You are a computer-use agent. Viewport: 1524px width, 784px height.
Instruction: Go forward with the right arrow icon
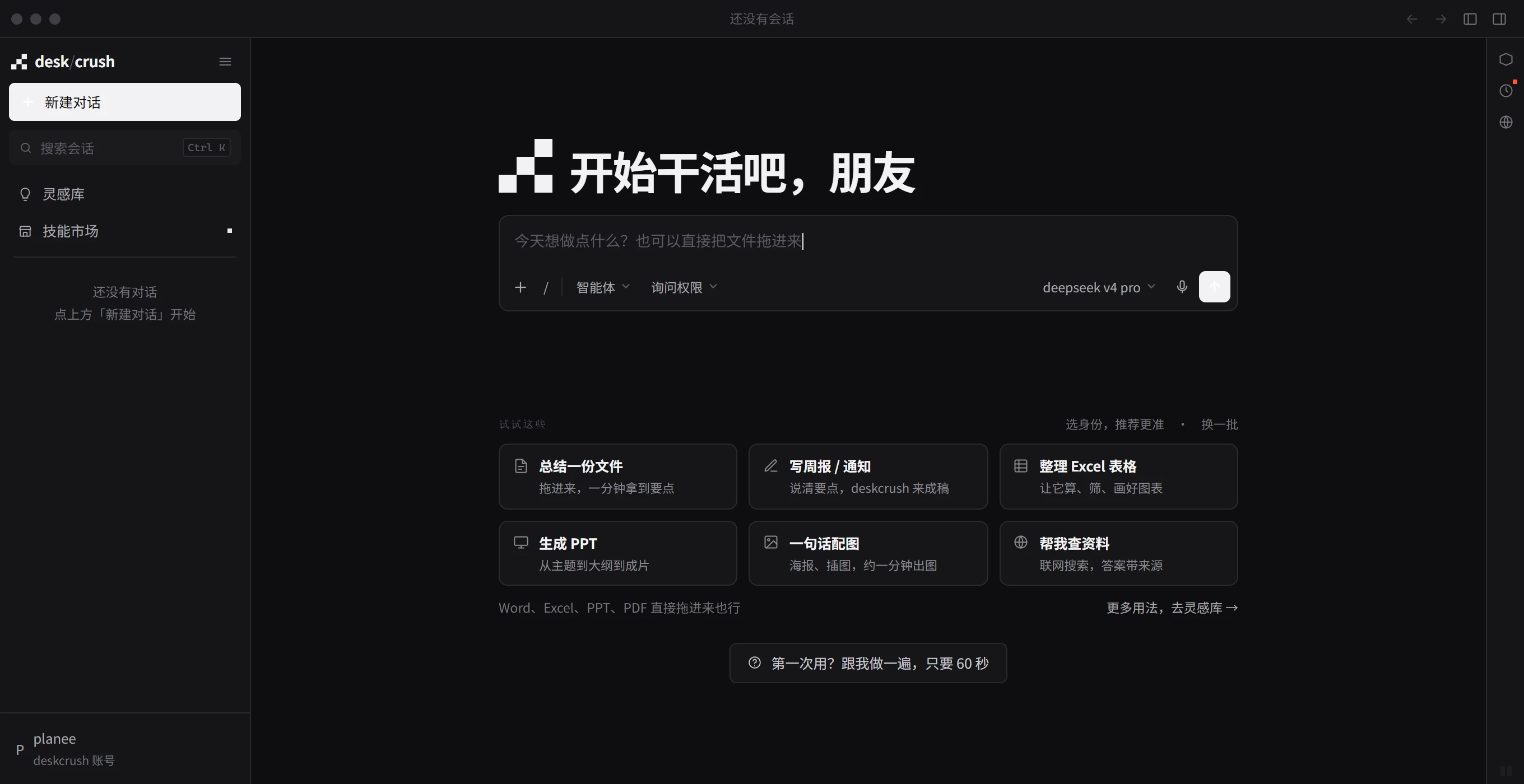pyautogui.click(x=1441, y=19)
